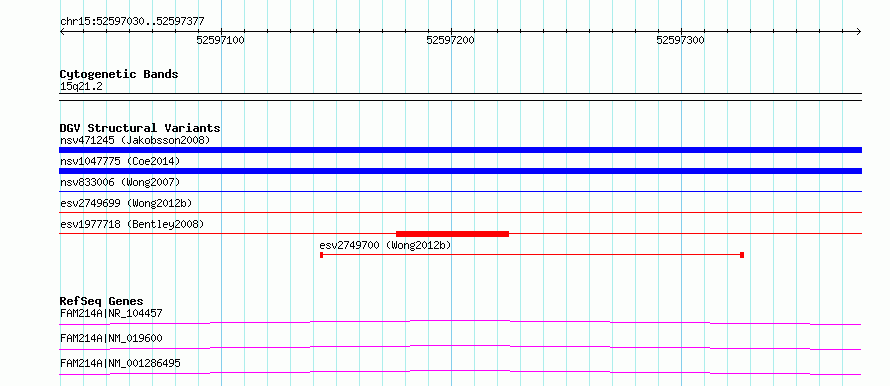Screen dimensions: 890x386
Task: Click the right end marker of esv2749700
Action: 742,255
